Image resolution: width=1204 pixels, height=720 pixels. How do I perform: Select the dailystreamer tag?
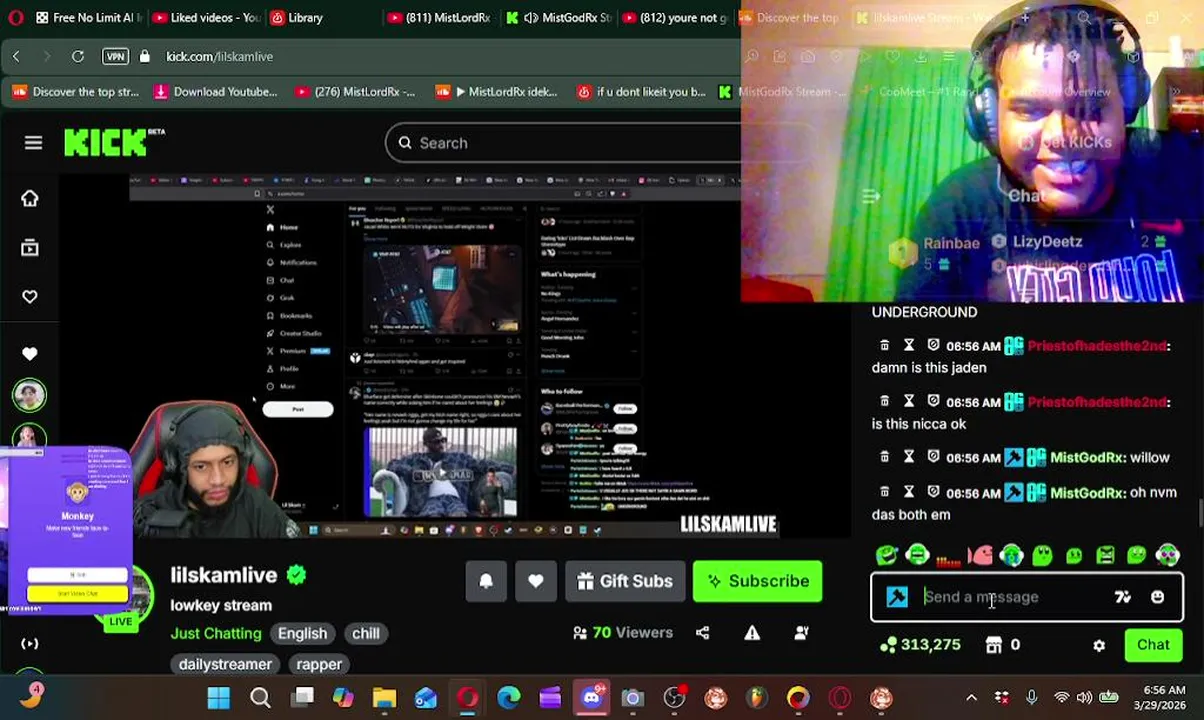pos(225,664)
